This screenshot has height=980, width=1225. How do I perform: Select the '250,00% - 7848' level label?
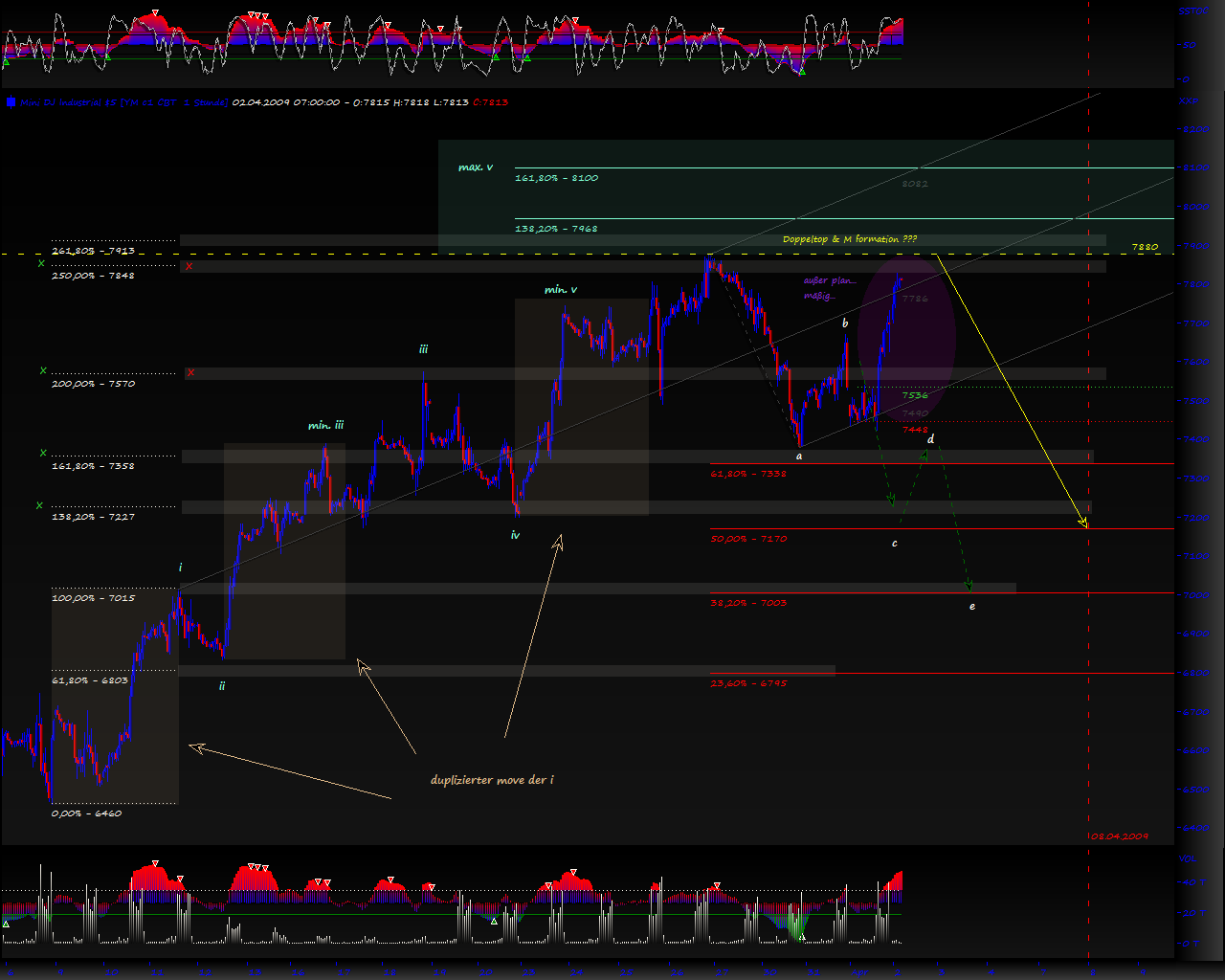[x=93, y=276]
